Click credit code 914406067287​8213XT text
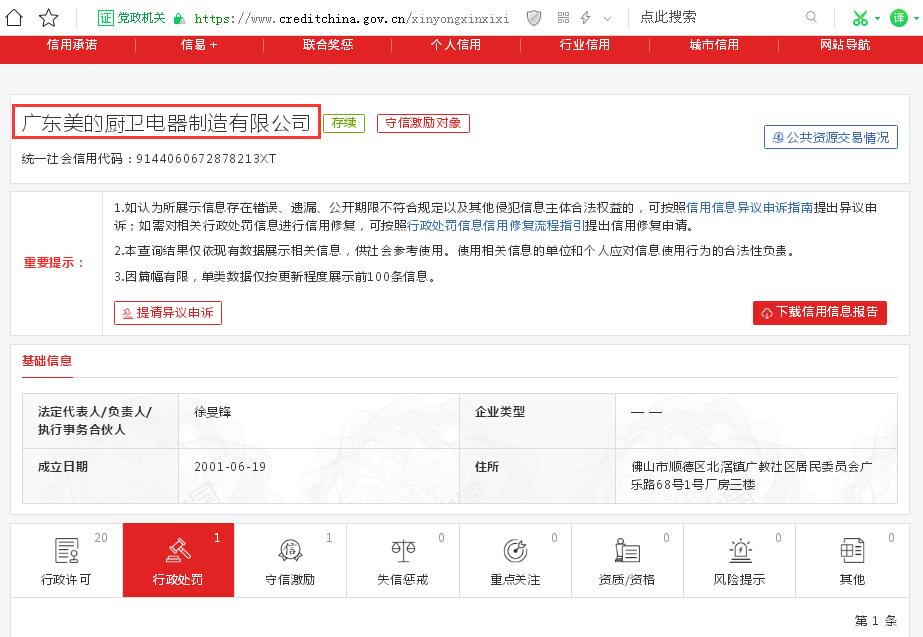Image resolution: width=923 pixels, height=637 pixels. (206, 159)
